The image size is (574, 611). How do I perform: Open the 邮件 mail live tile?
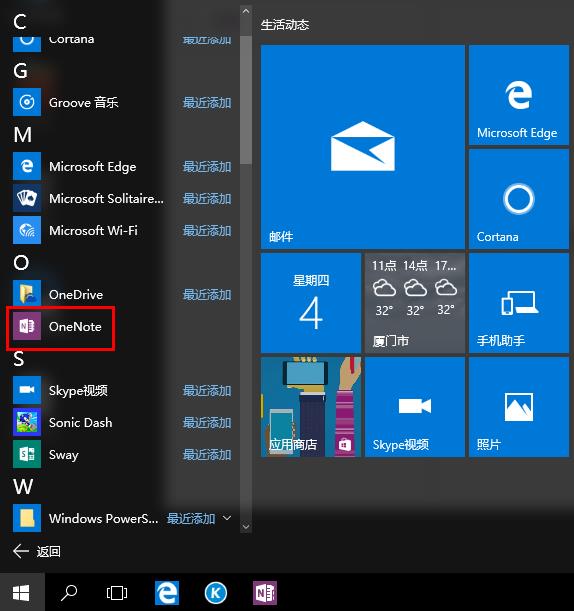(363, 147)
